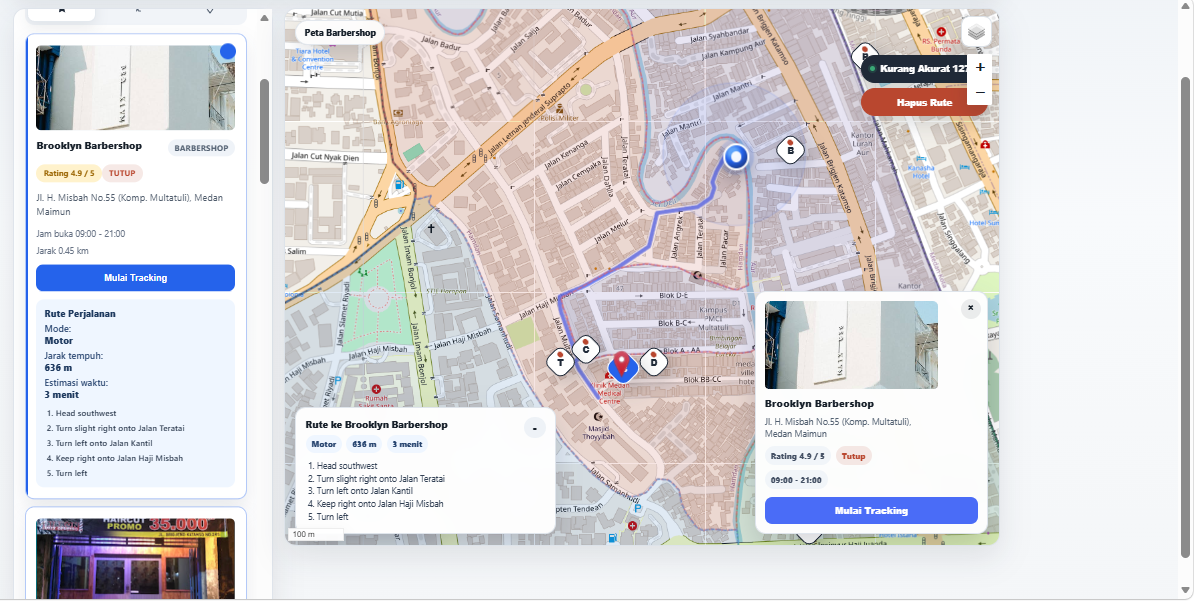The height and width of the screenshot is (601, 1196).
Task: Click the sidebar scroll-up arrow
Action: point(264,18)
